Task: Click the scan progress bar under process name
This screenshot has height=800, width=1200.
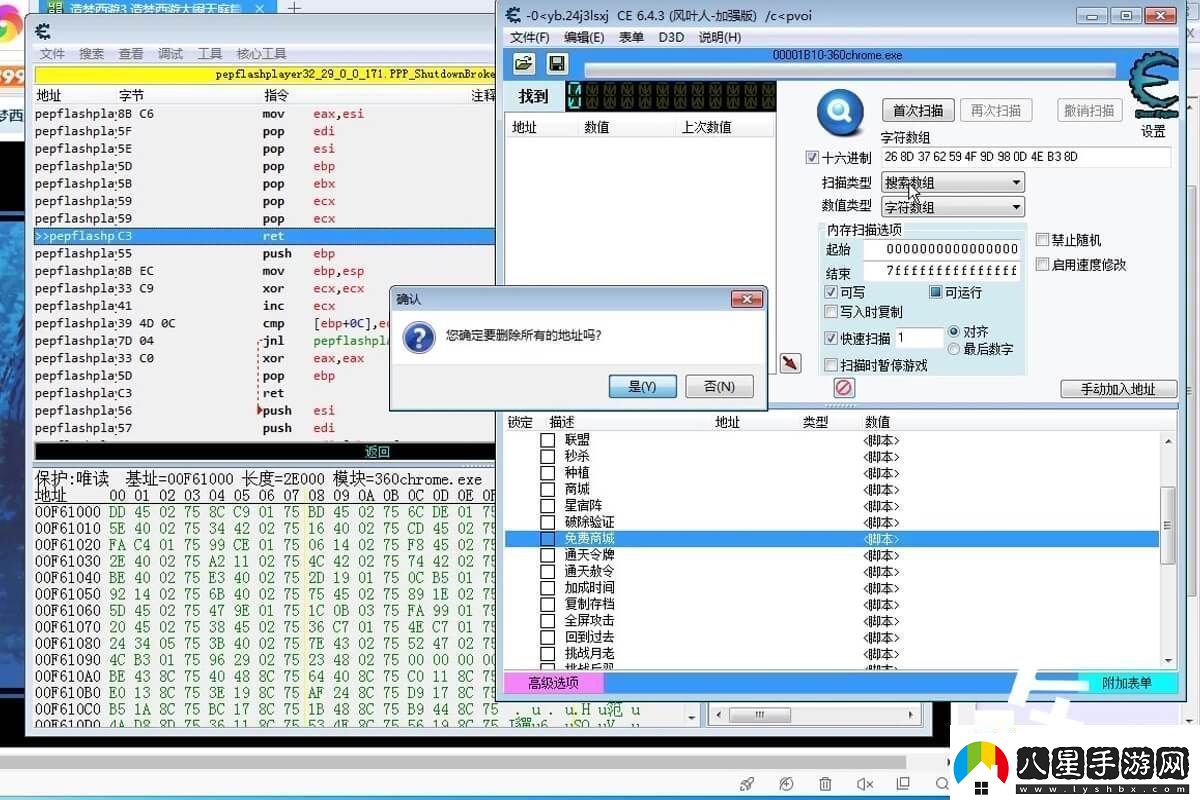Action: [850, 71]
